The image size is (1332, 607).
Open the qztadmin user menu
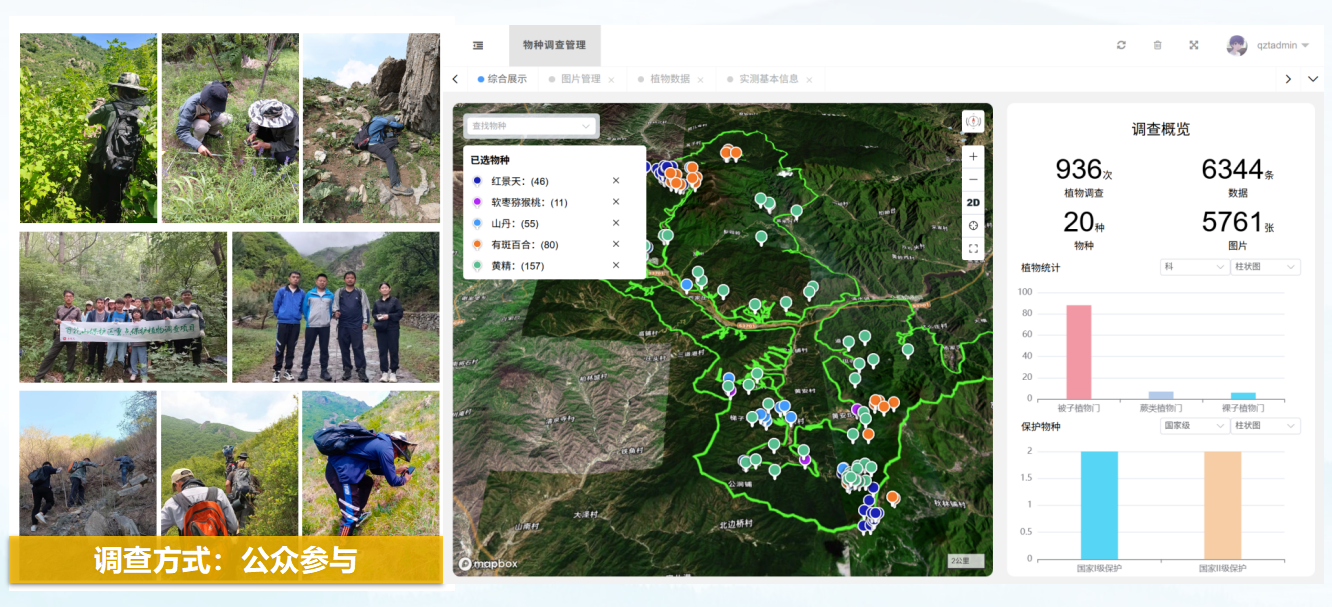pyautogui.click(x=1268, y=45)
